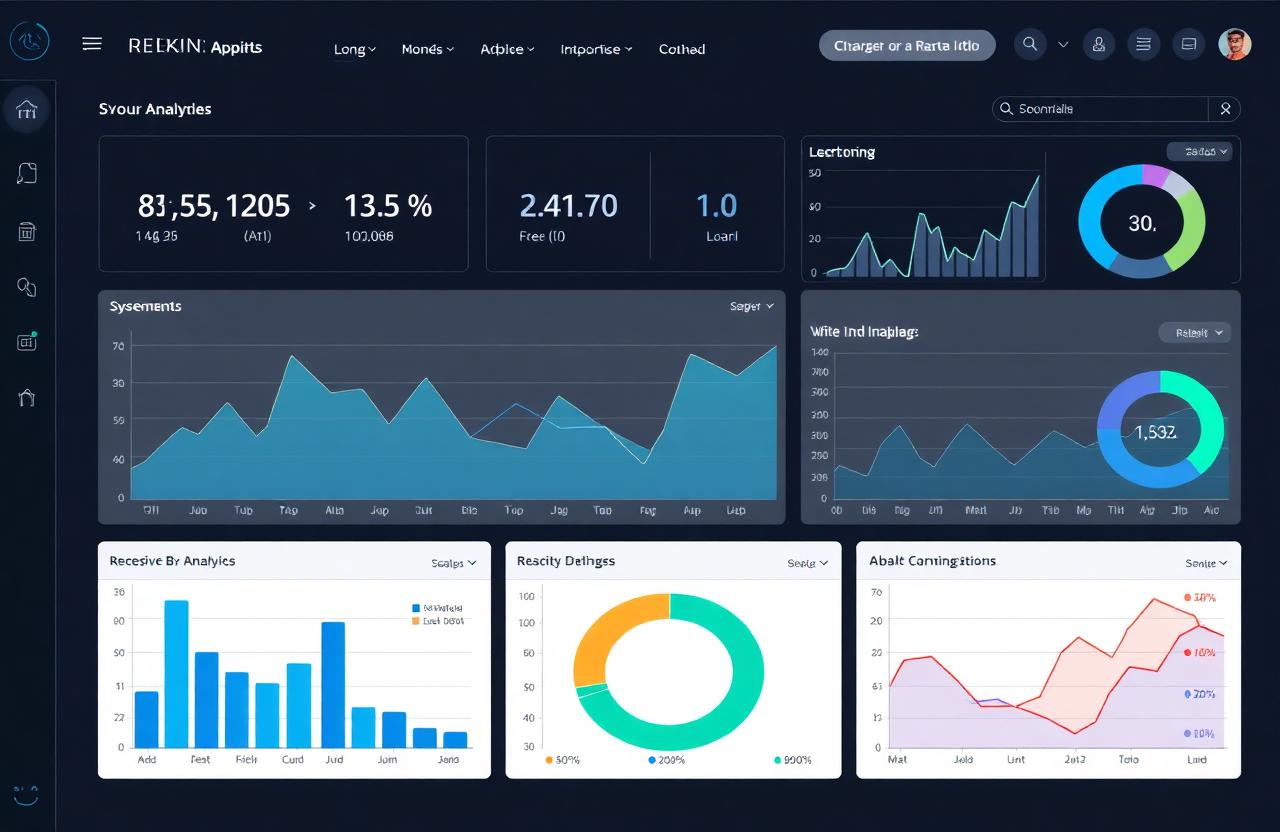Open the user account icon in the header
This screenshot has width=1280, height=832.
point(1099,44)
